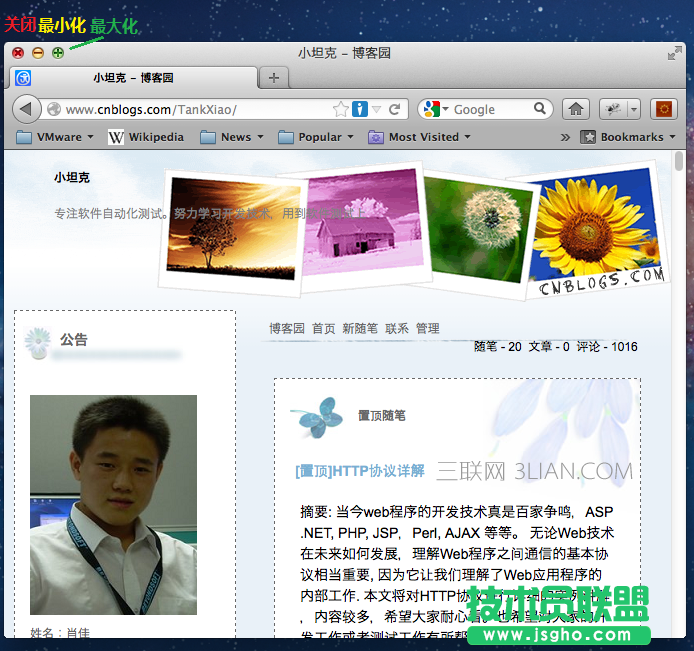Open the Bookmarks menu dropdown

[x=628, y=137]
